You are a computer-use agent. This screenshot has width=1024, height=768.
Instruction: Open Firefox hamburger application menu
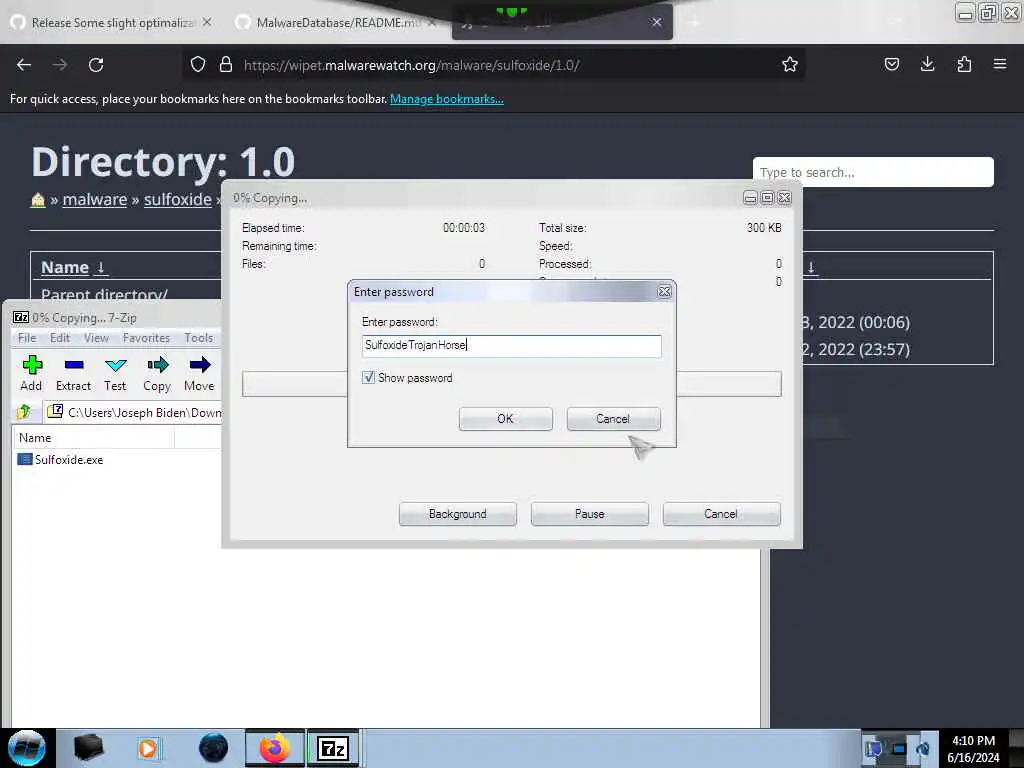coord(1000,64)
